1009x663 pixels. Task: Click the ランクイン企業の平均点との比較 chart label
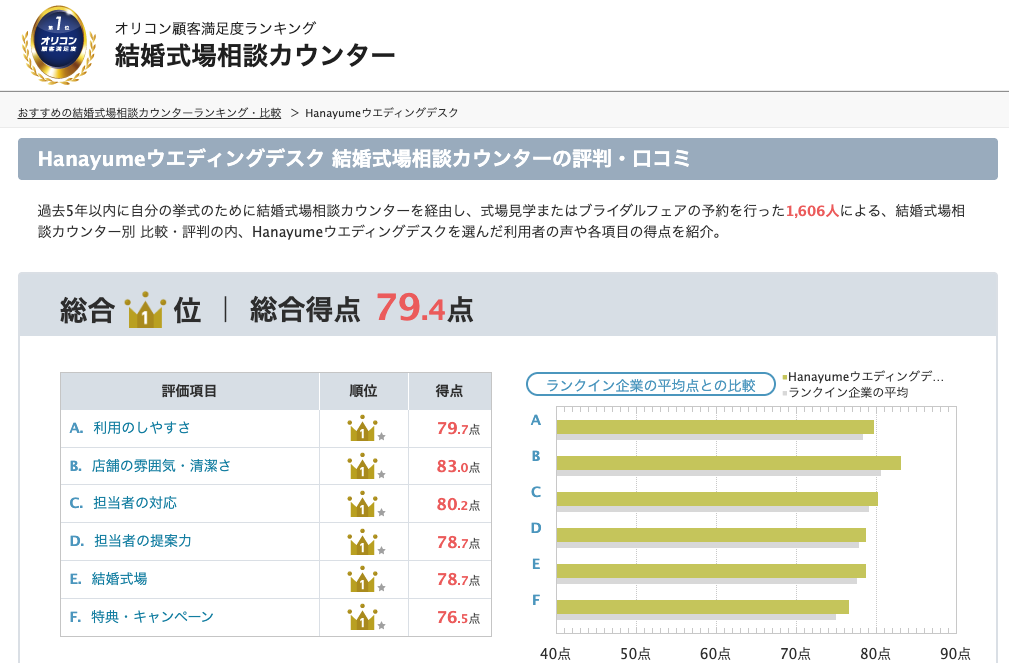(x=651, y=385)
